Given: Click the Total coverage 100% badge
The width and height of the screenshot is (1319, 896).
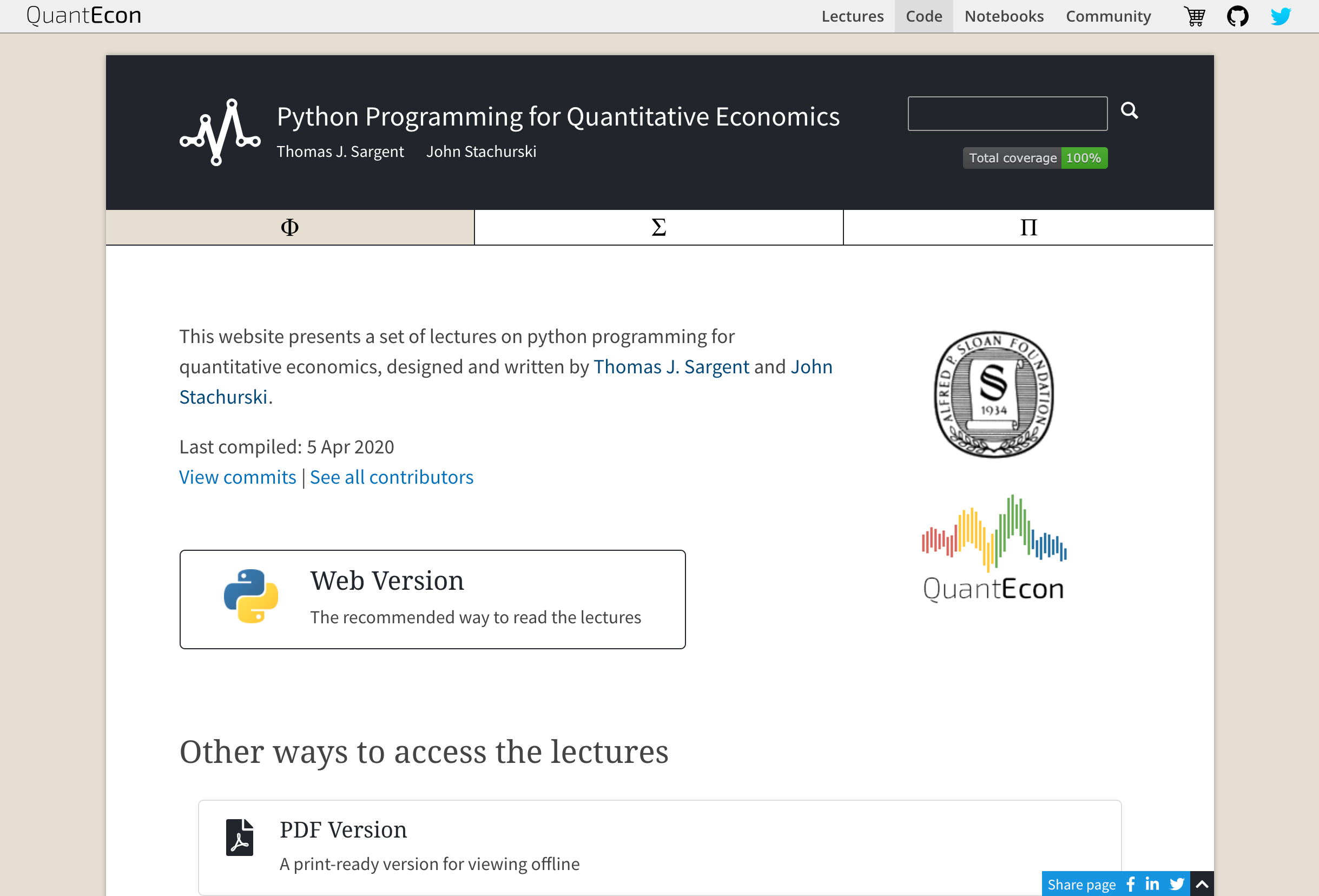Looking at the screenshot, I should 1034,158.
